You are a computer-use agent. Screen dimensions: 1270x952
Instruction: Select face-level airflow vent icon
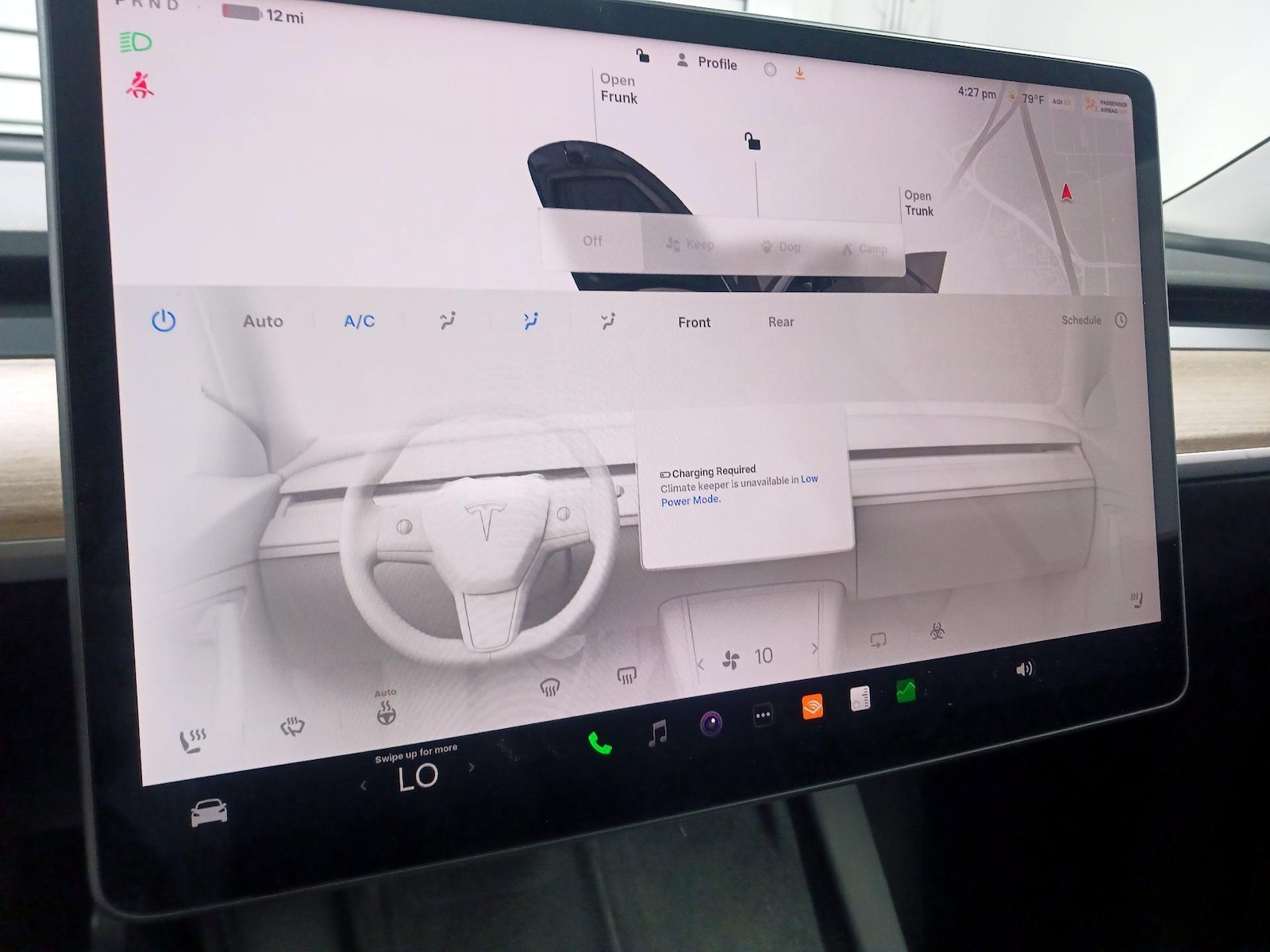click(x=531, y=321)
